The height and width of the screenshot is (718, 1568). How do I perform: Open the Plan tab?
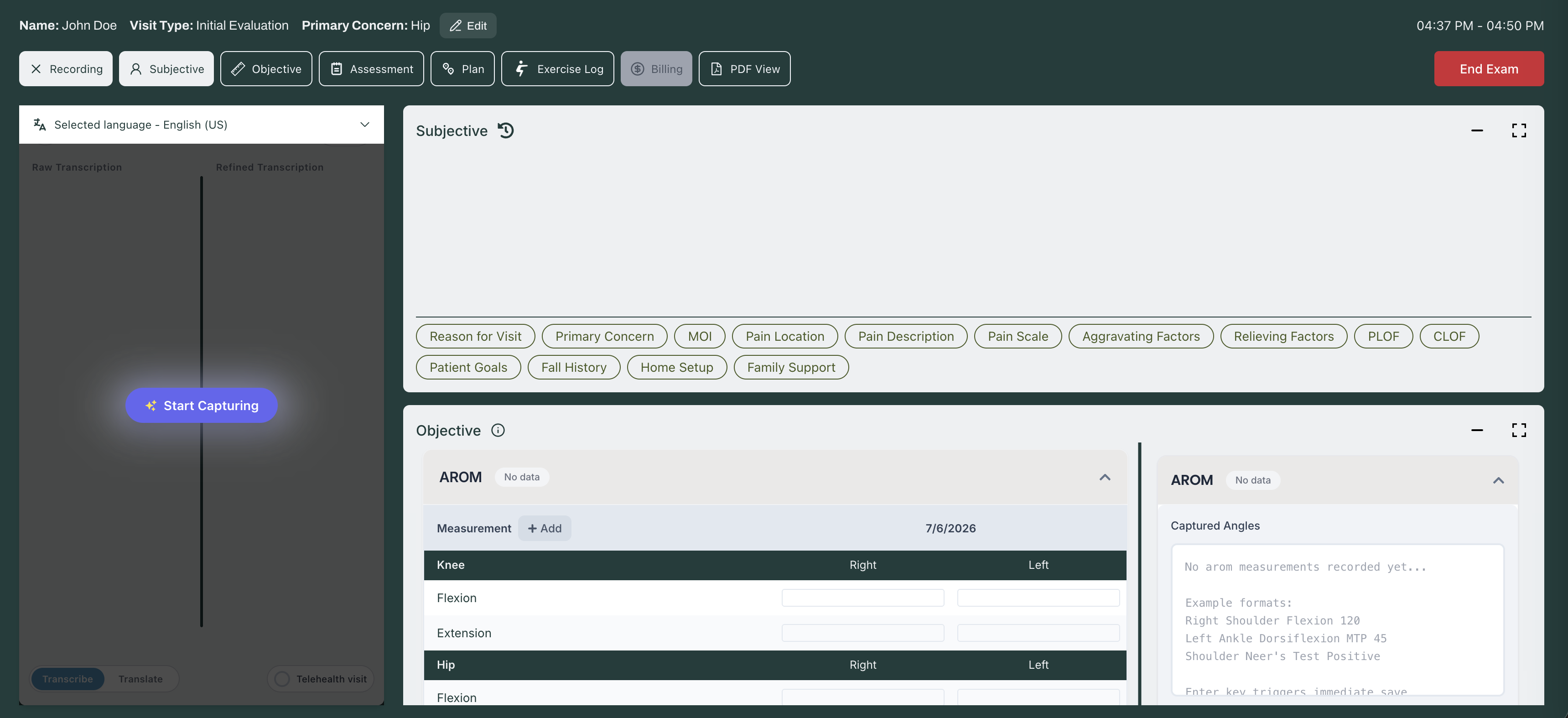[462, 69]
